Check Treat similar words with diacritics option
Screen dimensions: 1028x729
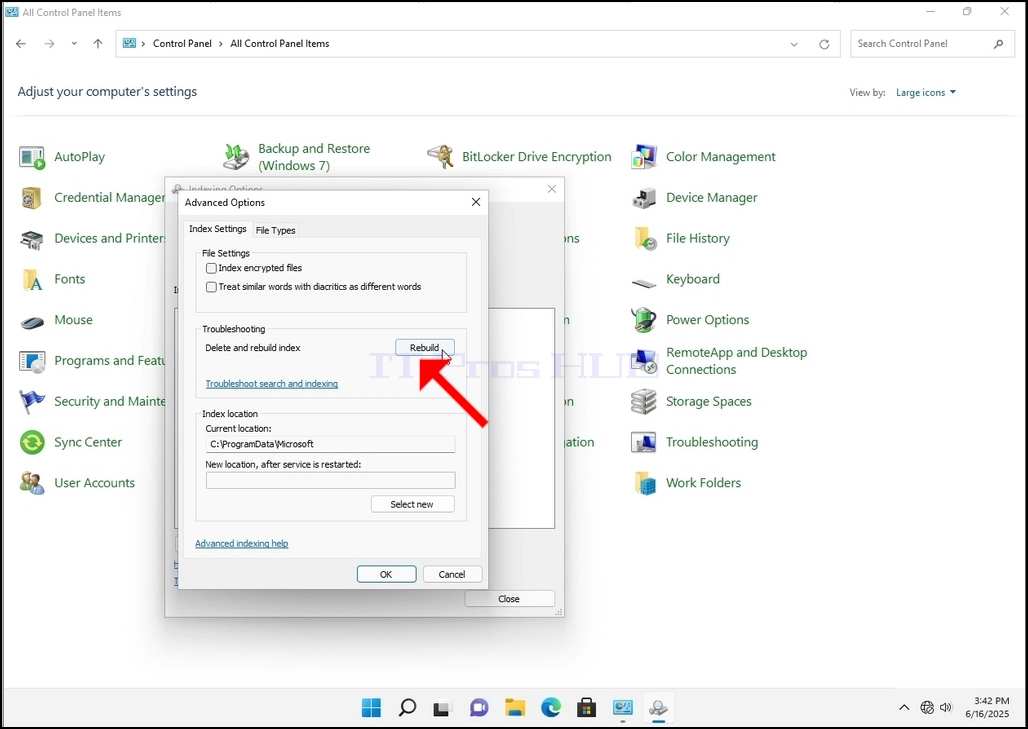tap(211, 287)
